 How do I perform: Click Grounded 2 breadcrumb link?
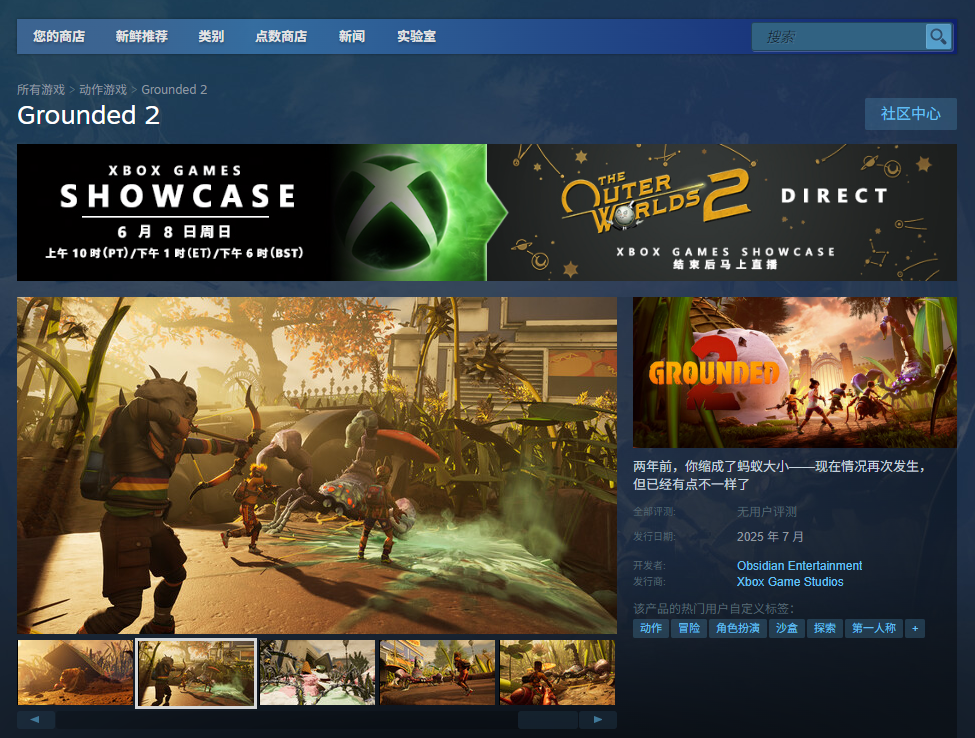click(x=174, y=90)
